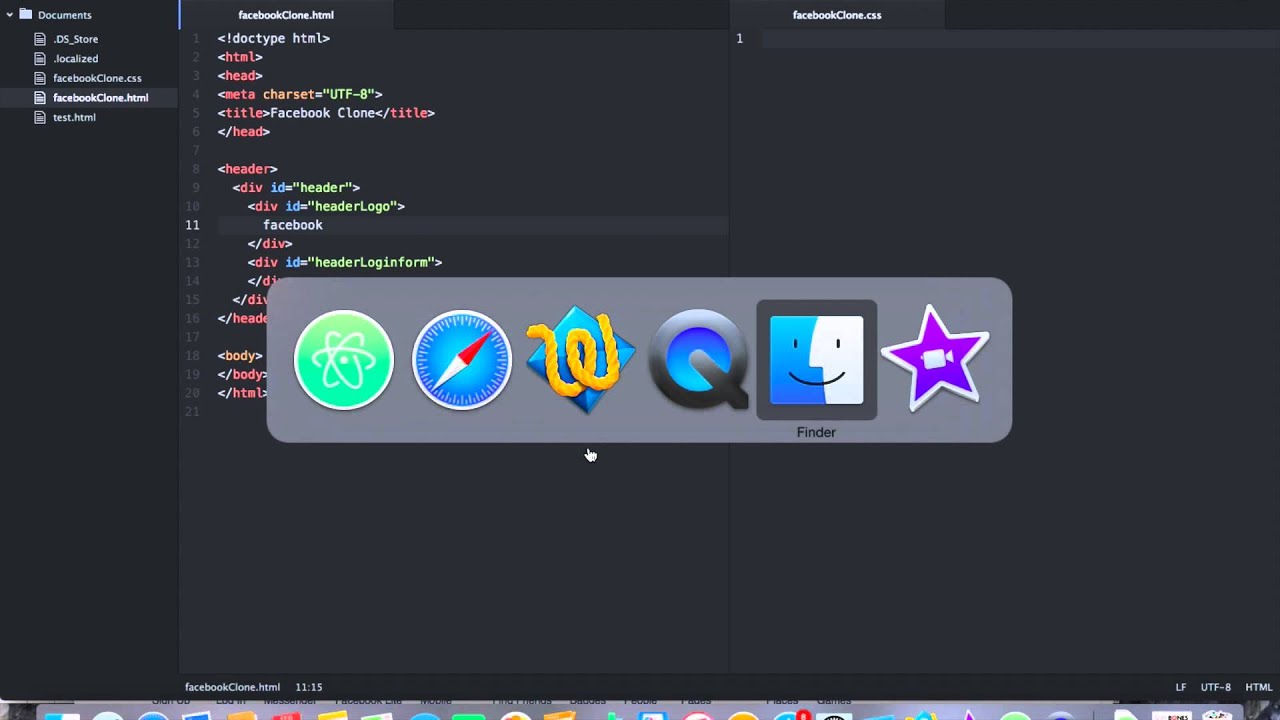Activate the facebookClone.html editor tab

pyautogui.click(x=286, y=15)
